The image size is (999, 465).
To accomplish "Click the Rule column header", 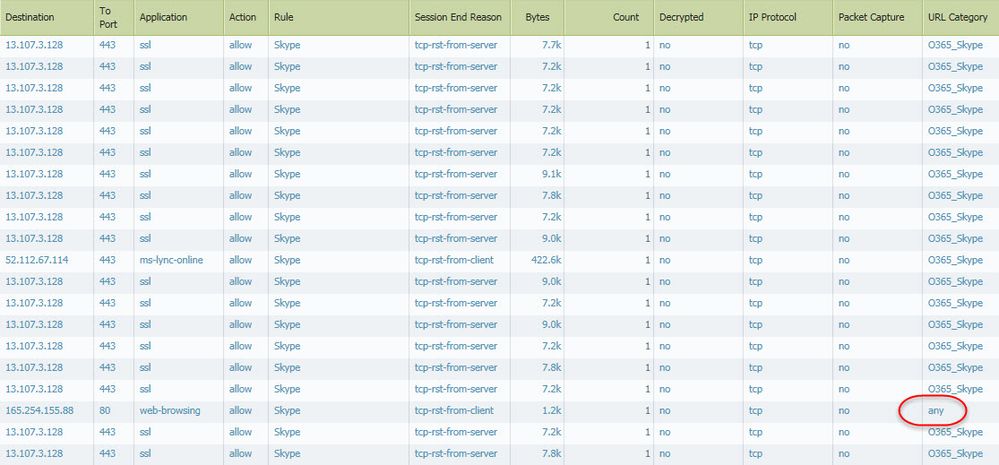I will [x=283, y=18].
